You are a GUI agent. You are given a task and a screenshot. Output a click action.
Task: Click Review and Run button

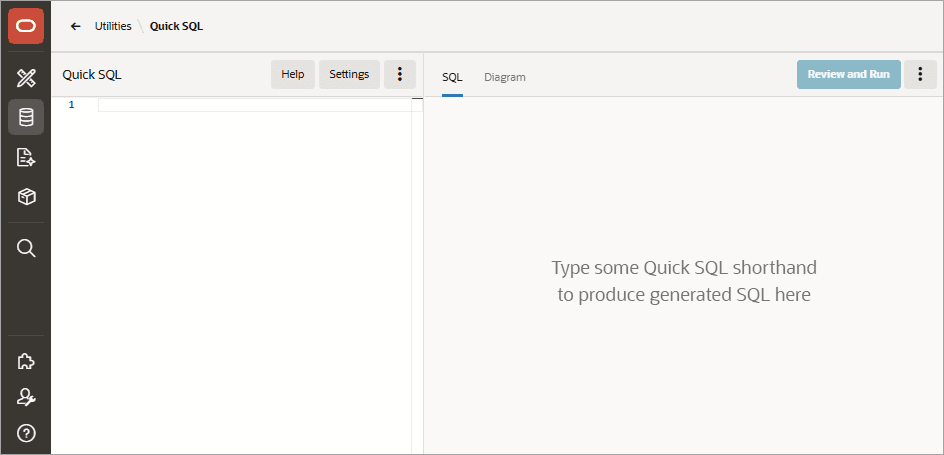coord(849,75)
